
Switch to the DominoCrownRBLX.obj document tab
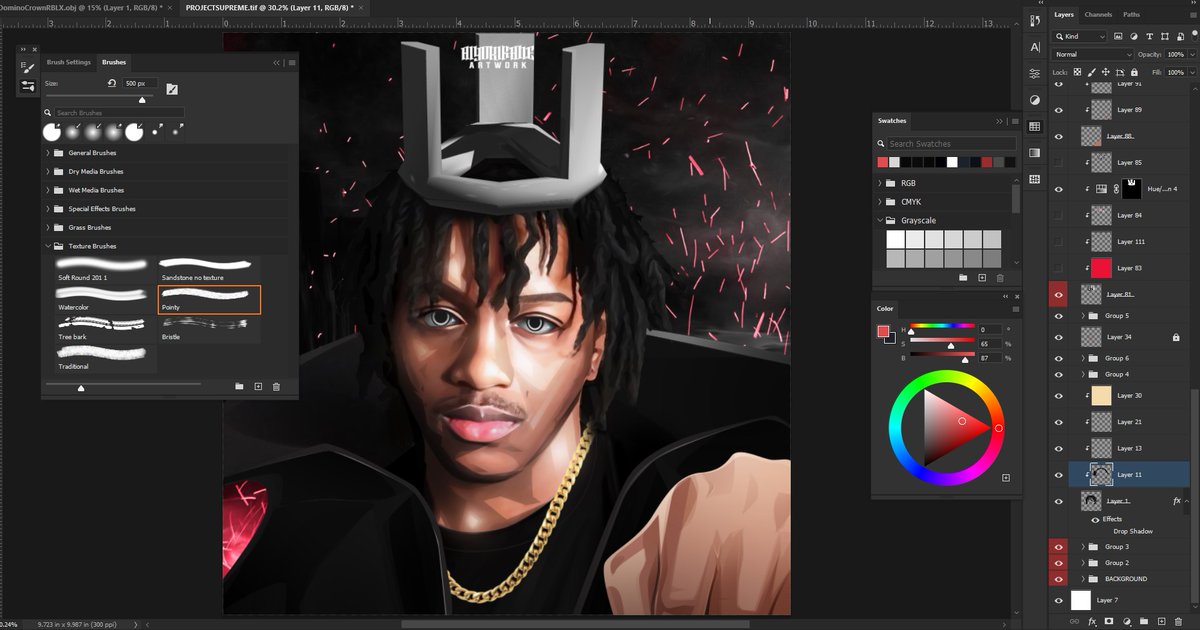[80, 7]
